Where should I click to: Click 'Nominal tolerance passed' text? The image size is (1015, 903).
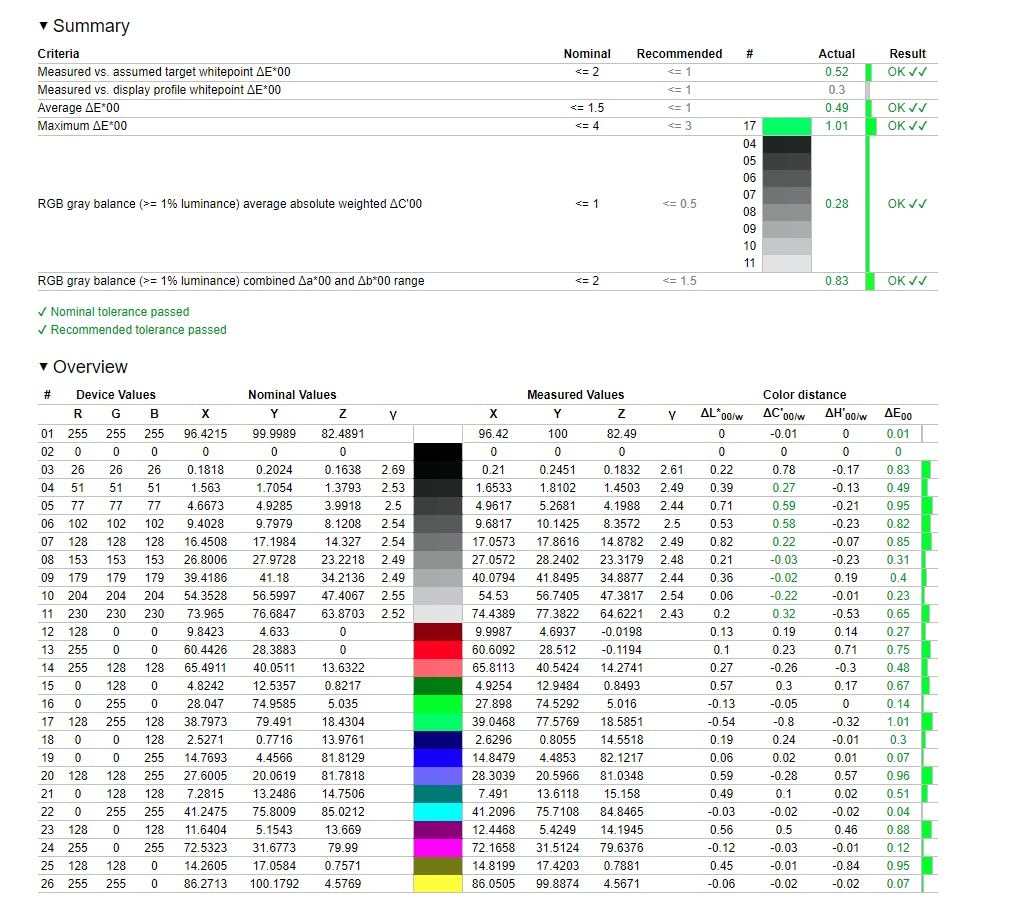tap(120, 312)
